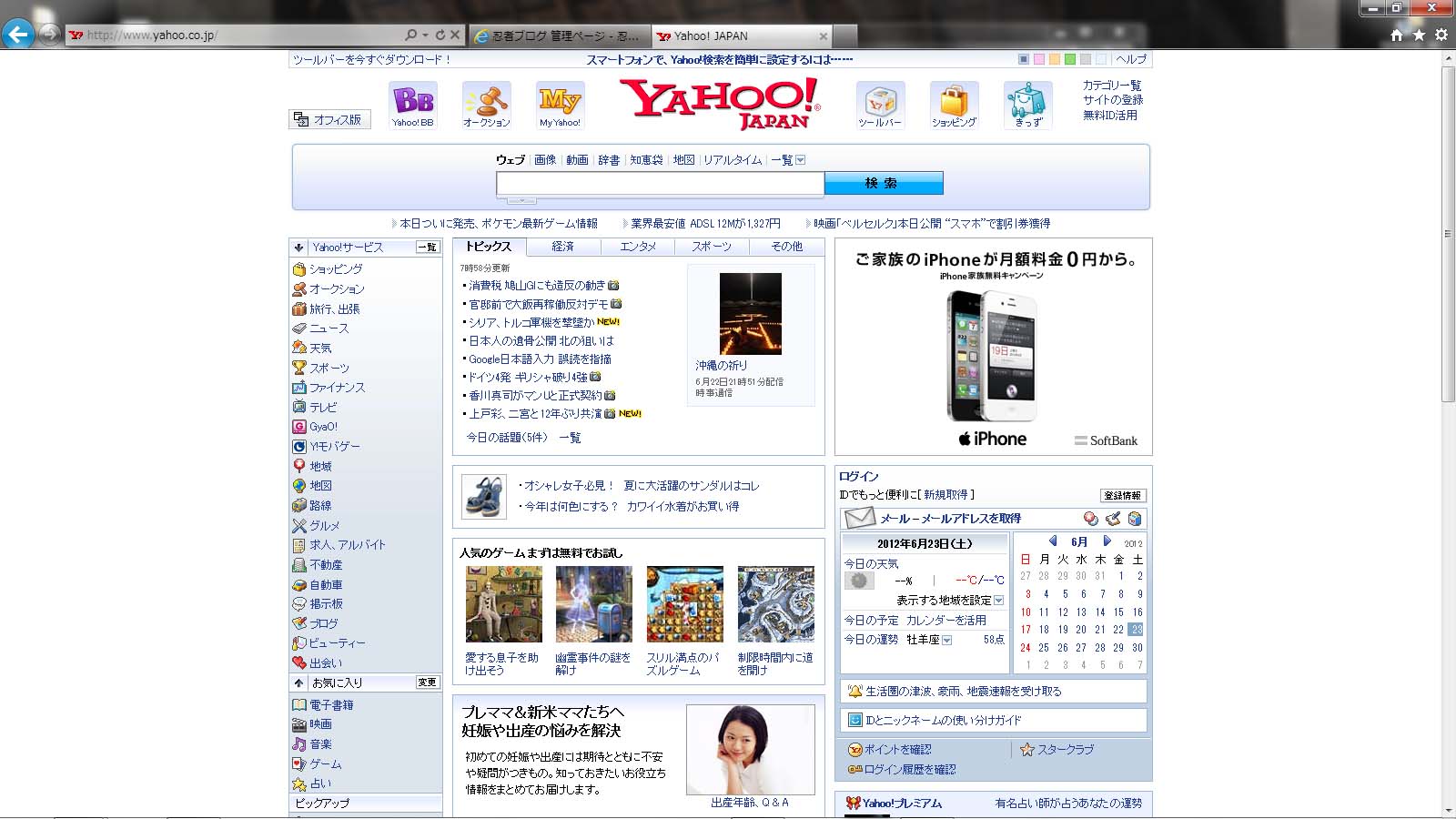Open the きっず robot icon
This screenshot has width=1456, height=819.
[1028, 105]
